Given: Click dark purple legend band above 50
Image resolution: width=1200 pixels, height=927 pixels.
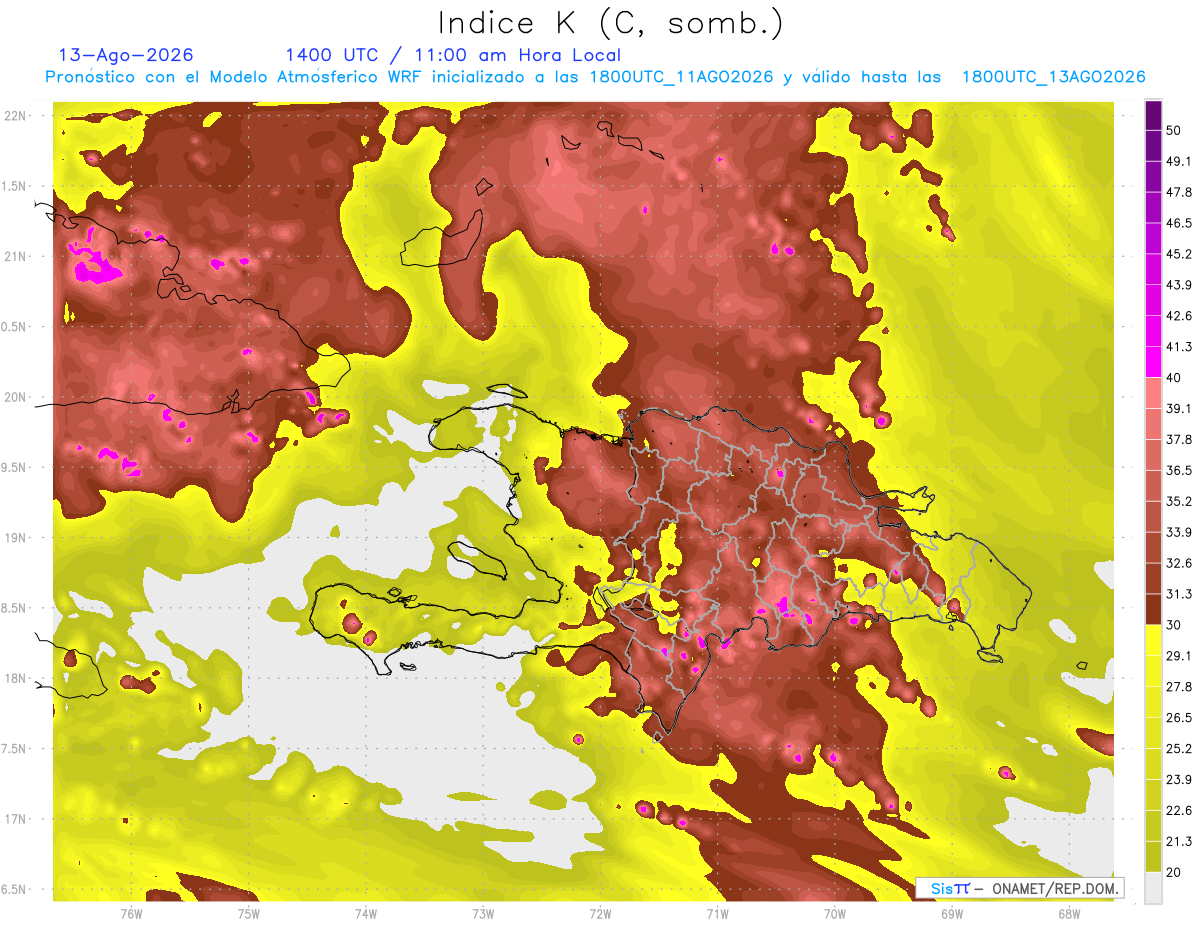Looking at the screenshot, I should (x=1153, y=115).
